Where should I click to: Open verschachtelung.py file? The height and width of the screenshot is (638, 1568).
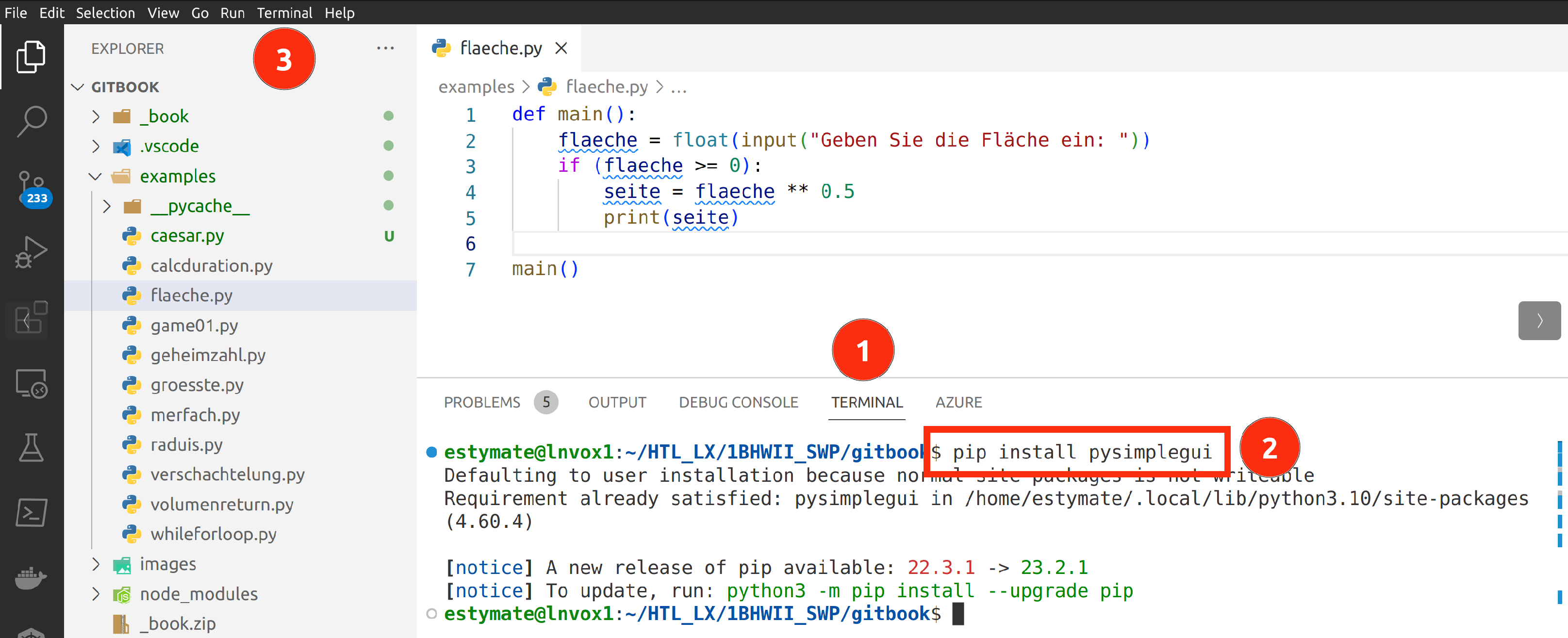[240, 474]
